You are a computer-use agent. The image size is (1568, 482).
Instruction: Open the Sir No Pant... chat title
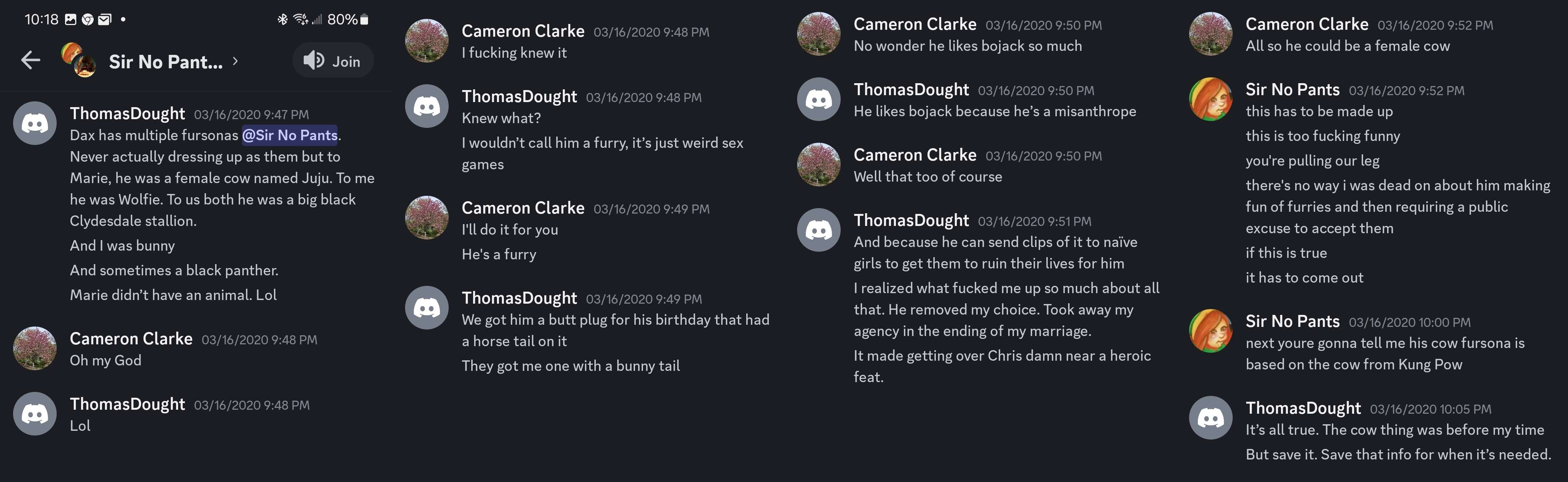(x=165, y=61)
